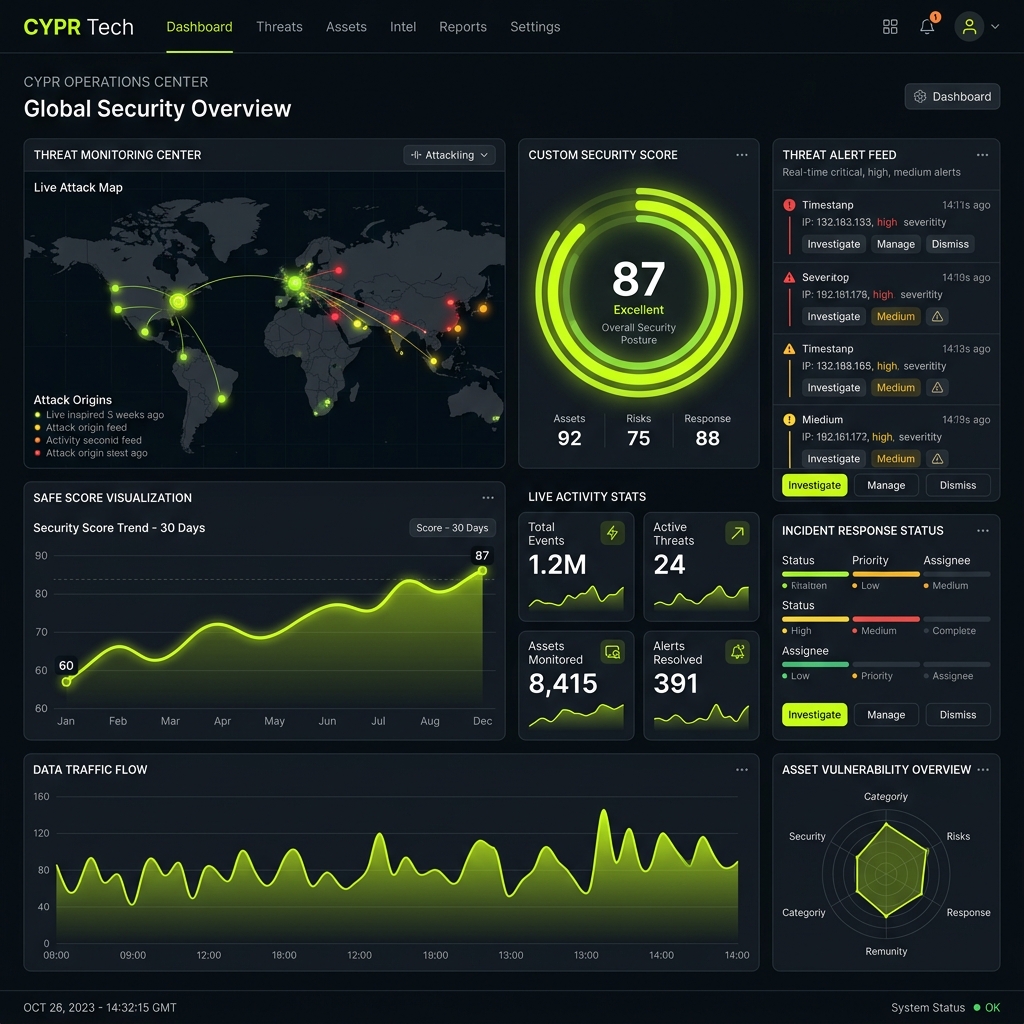Open Asset Vulnerability Overview options menu
1024x1024 pixels.
[983, 769]
